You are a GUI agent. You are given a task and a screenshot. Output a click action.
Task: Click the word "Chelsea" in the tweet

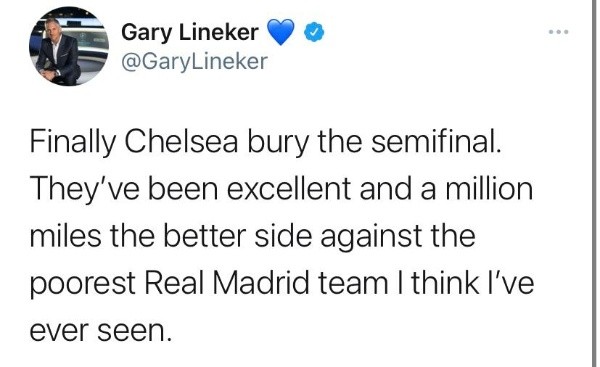click(x=181, y=142)
